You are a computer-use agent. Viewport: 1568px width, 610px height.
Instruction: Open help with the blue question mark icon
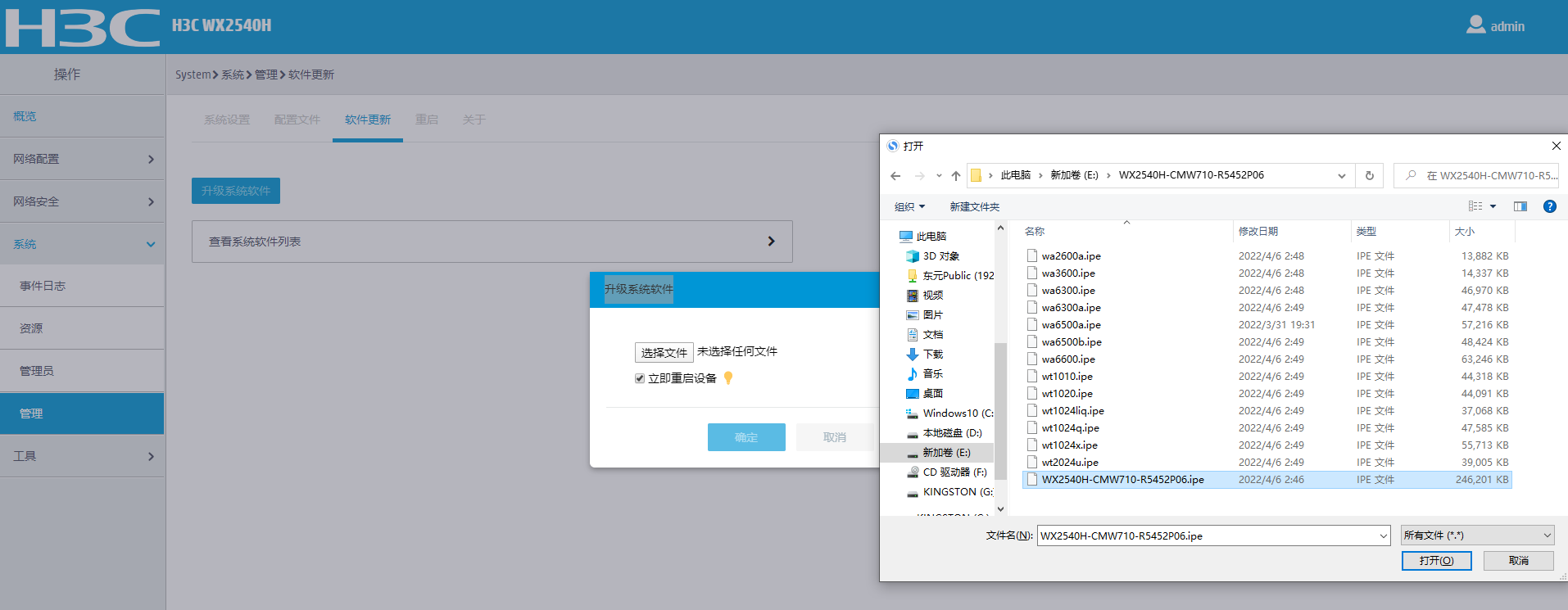[x=1549, y=206]
